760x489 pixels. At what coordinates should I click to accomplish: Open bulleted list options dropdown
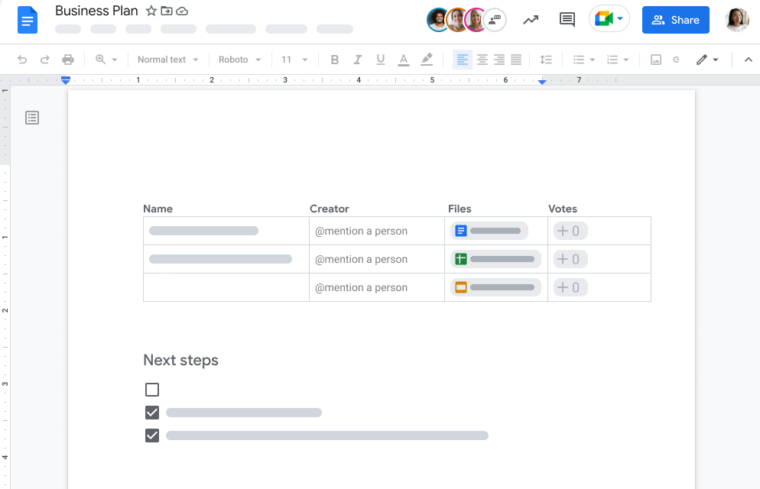click(x=584, y=60)
